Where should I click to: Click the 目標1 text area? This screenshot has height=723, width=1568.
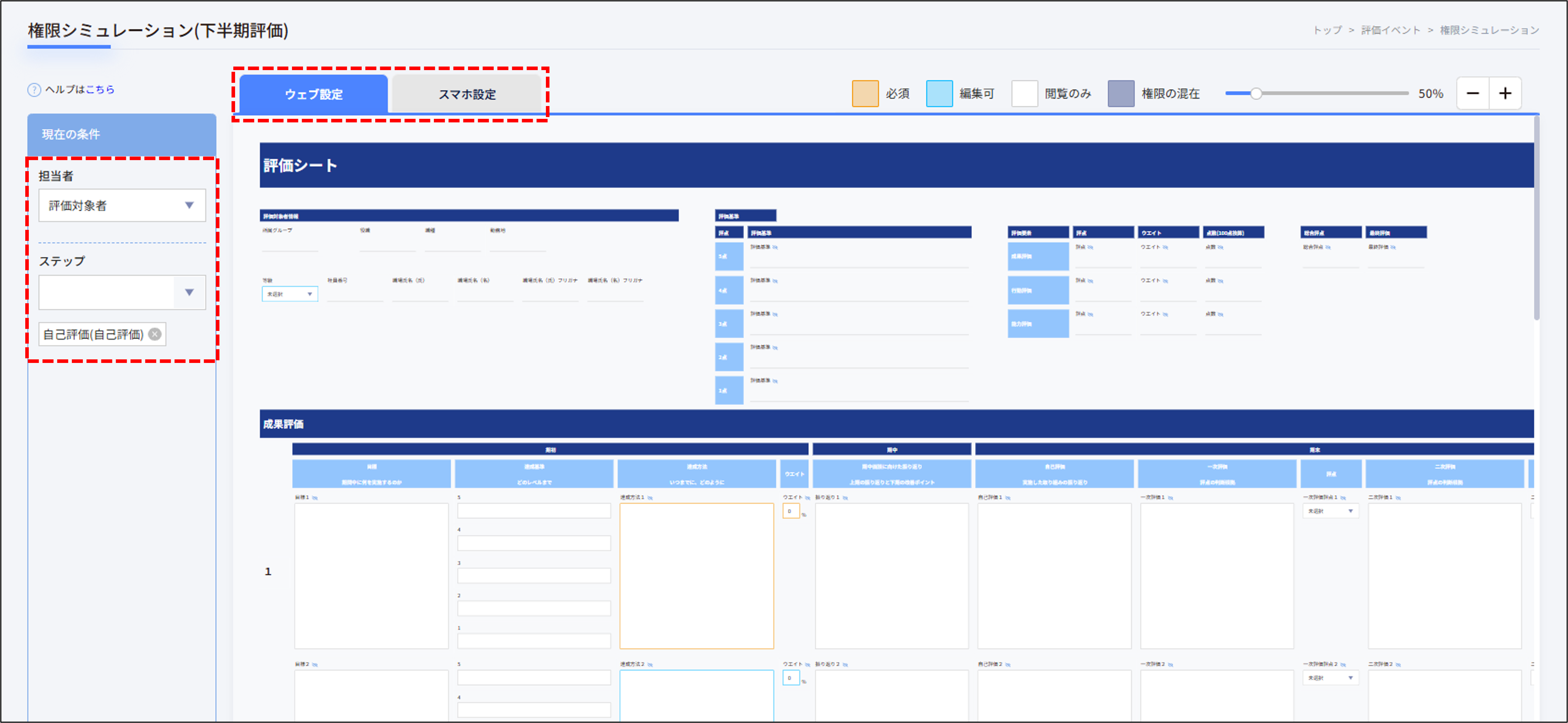coord(371,576)
